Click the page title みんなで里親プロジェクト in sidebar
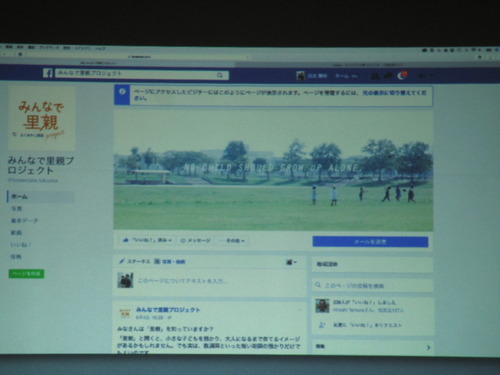Screen dimensions: 500x375 pyautogui.click(x=41, y=165)
